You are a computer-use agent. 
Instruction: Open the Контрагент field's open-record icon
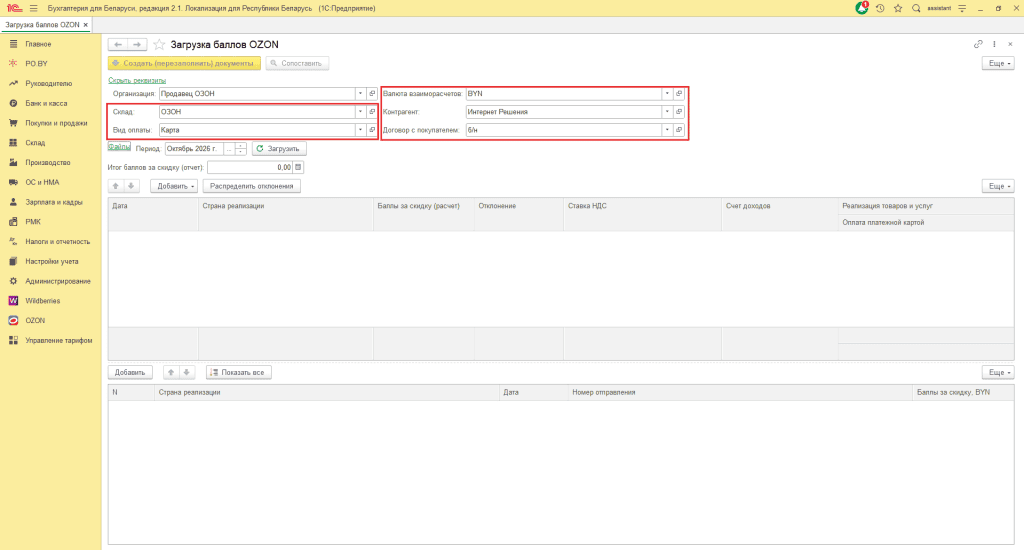point(679,112)
